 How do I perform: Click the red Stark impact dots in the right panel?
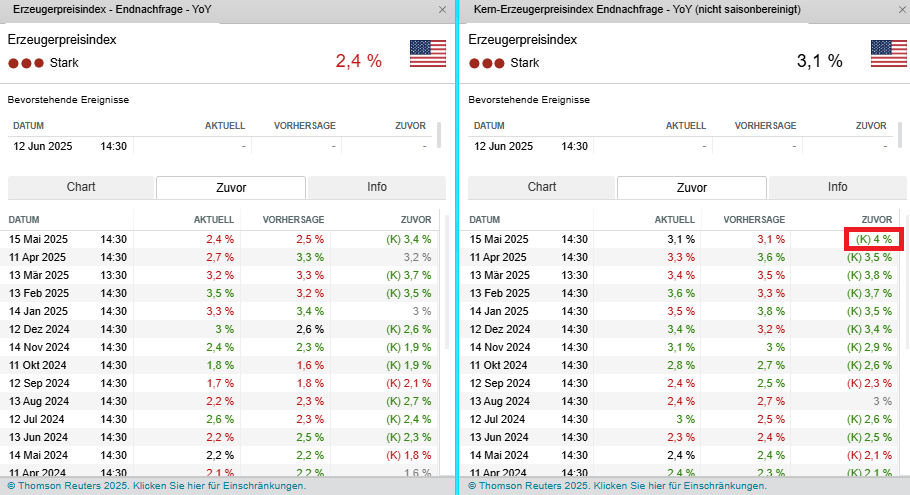click(487, 63)
